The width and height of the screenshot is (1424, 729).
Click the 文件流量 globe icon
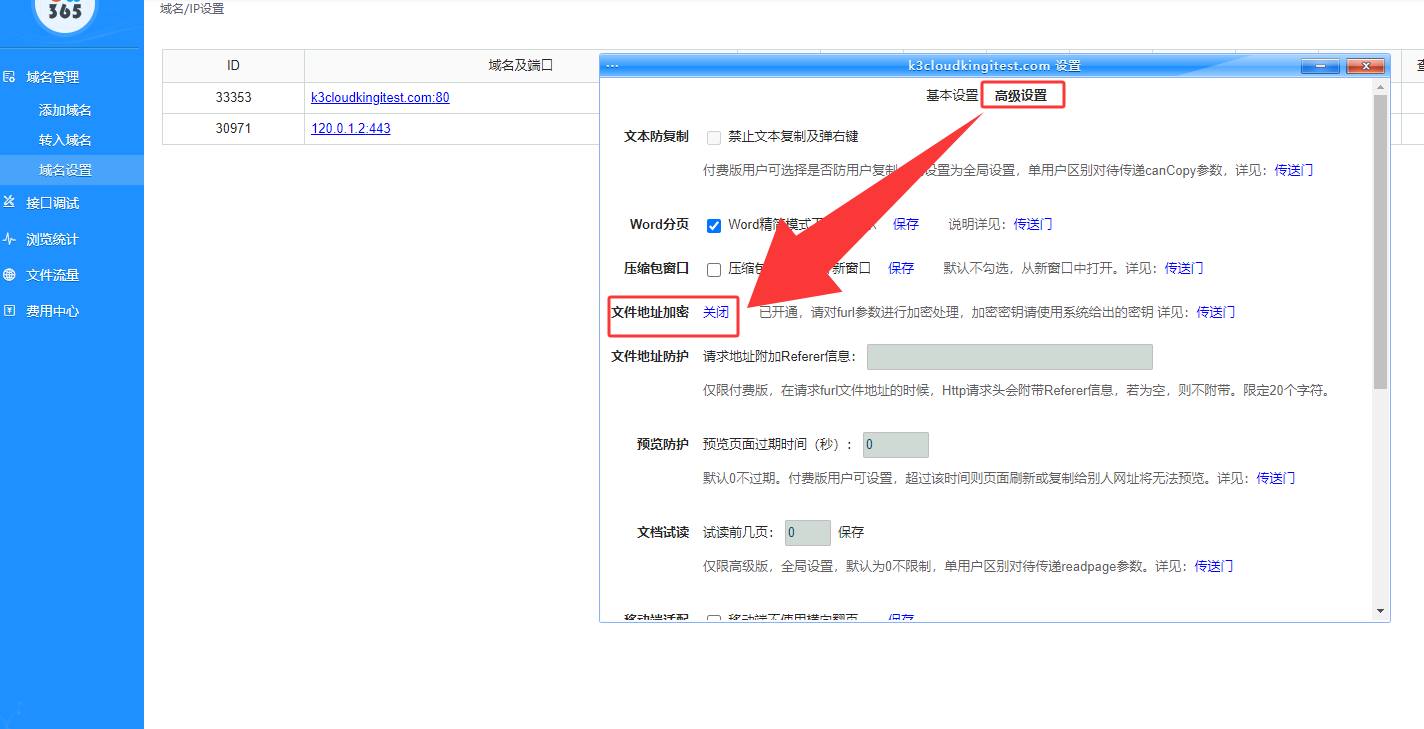coord(10,275)
